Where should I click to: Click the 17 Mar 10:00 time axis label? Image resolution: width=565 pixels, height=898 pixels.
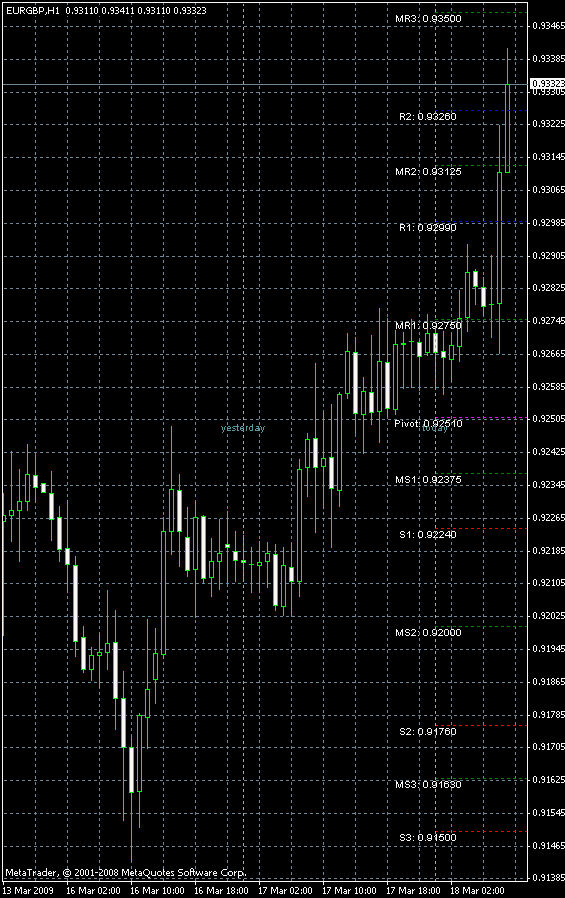(349, 891)
